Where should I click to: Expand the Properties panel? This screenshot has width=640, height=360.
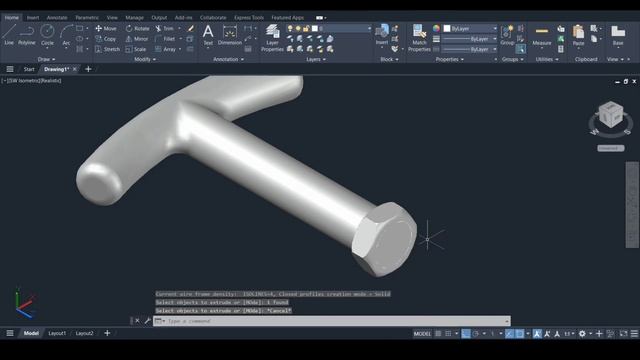pyautogui.click(x=449, y=59)
